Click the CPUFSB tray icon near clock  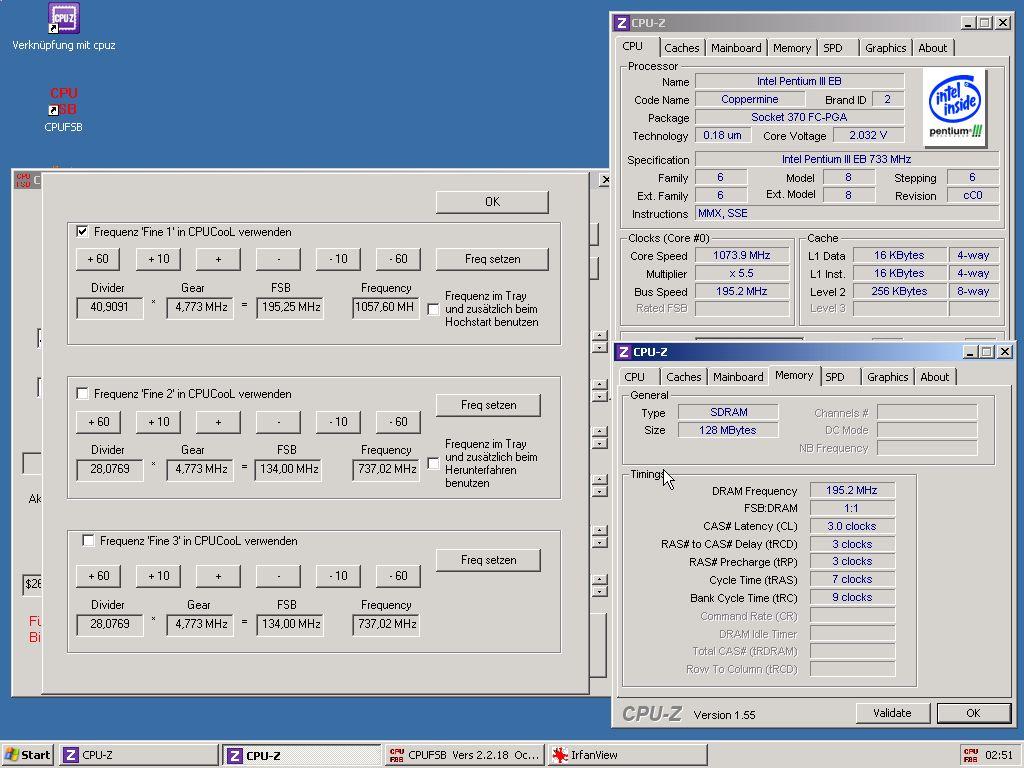pos(971,755)
